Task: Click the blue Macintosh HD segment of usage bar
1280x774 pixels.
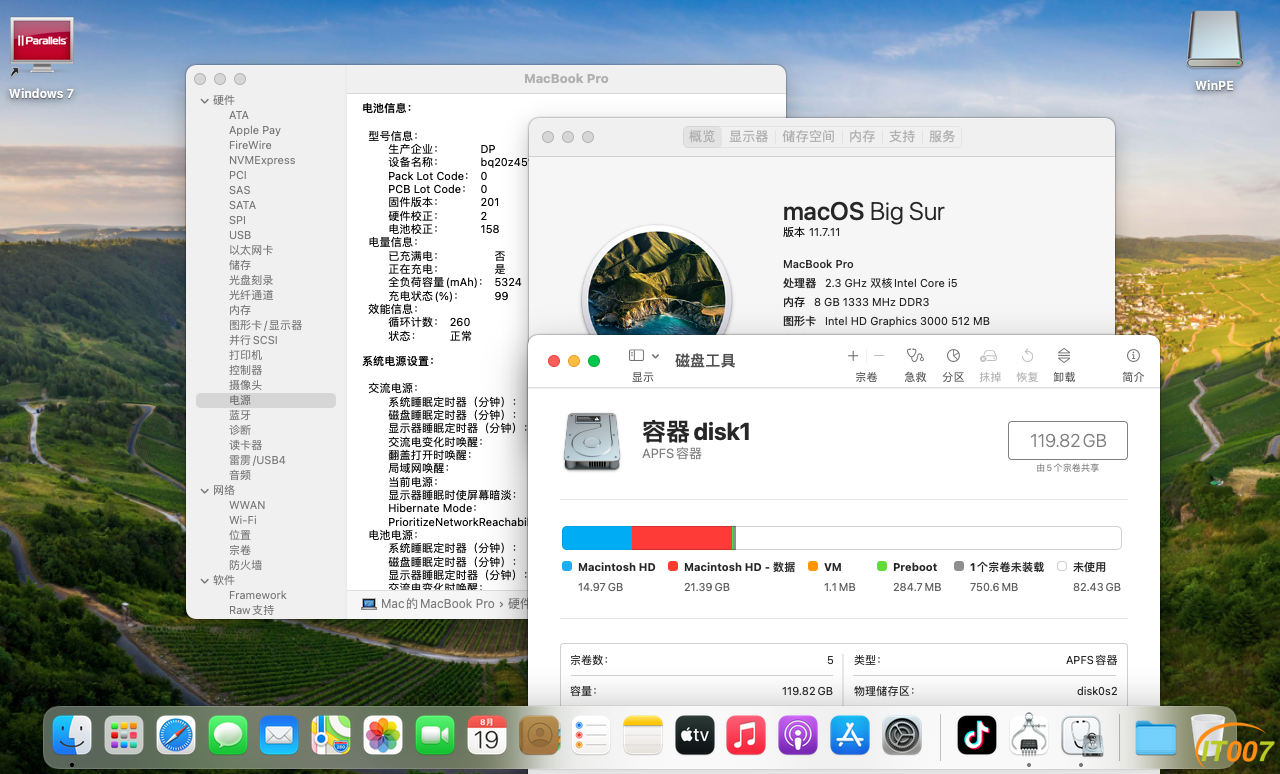Action: (x=597, y=538)
